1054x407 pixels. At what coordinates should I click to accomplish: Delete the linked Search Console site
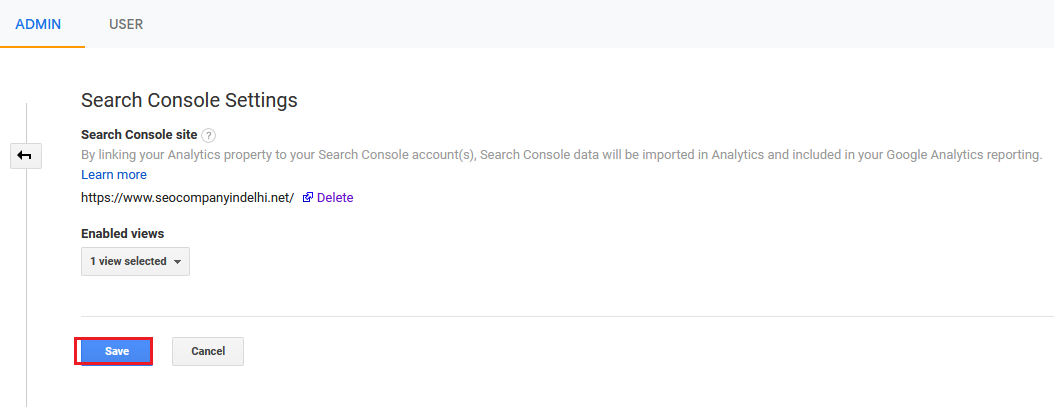tap(335, 198)
